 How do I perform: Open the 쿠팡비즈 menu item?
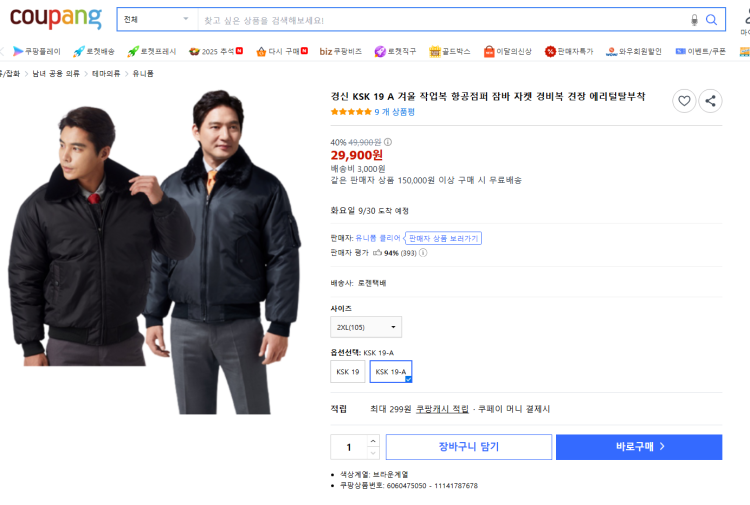coord(341,52)
